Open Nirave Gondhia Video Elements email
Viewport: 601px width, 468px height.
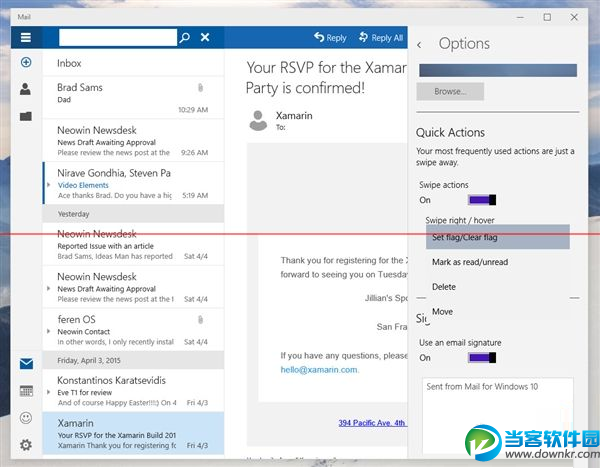tap(133, 183)
